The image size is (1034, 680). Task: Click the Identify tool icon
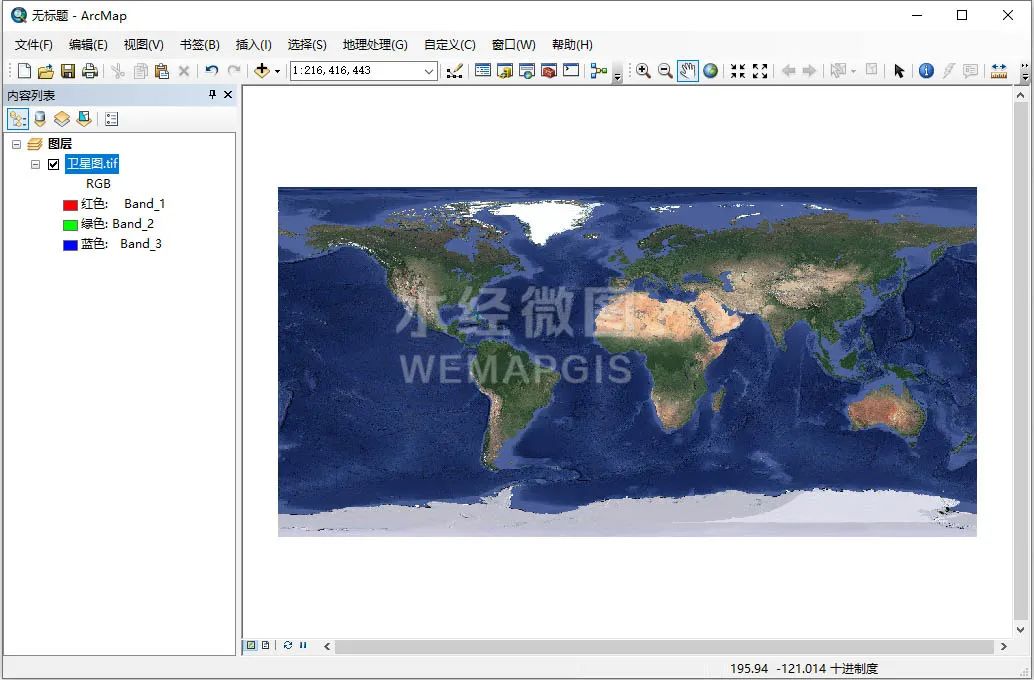(x=926, y=70)
